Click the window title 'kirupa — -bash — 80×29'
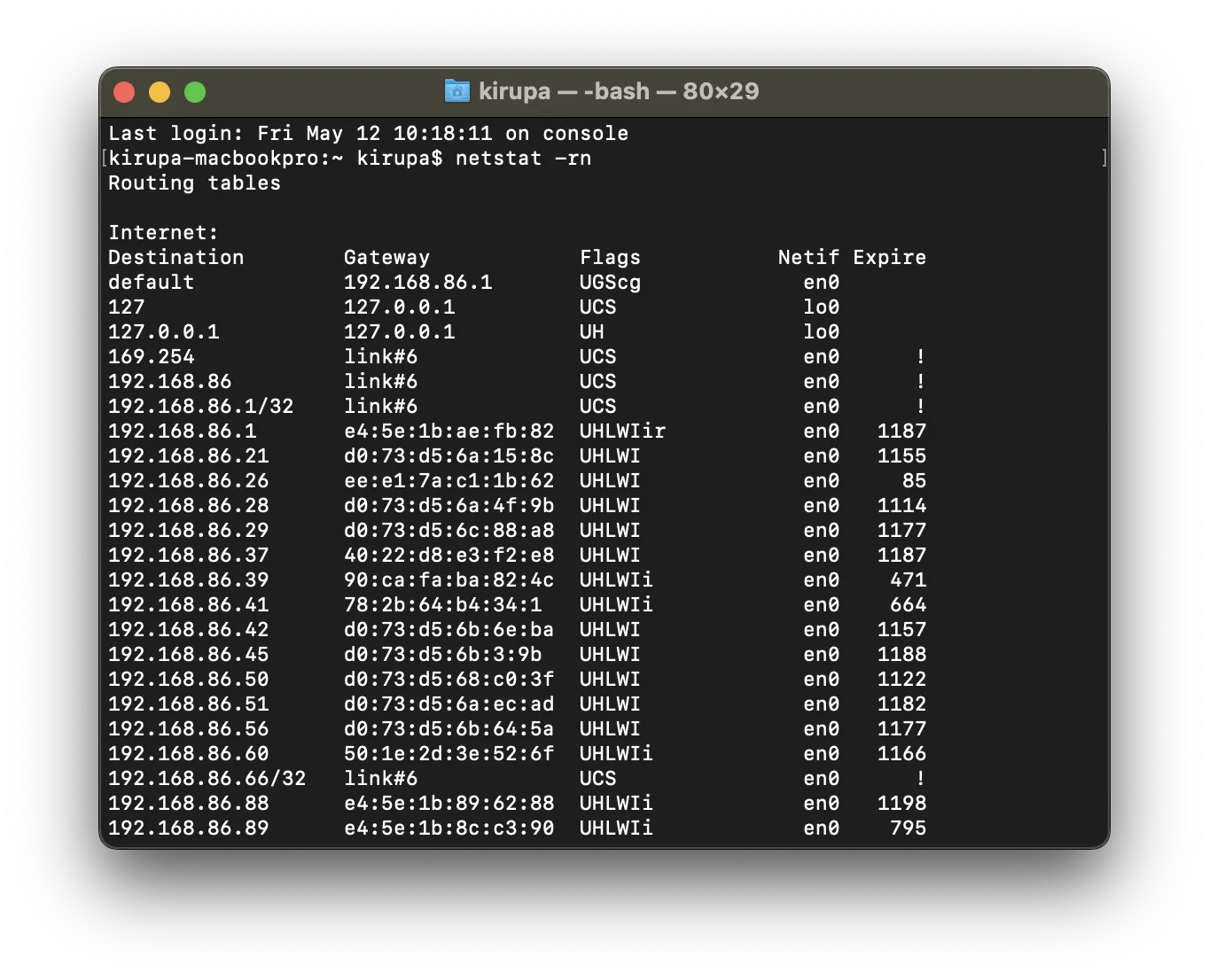The height and width of the screenshot is (980, 1209). [x=619, y=91]
